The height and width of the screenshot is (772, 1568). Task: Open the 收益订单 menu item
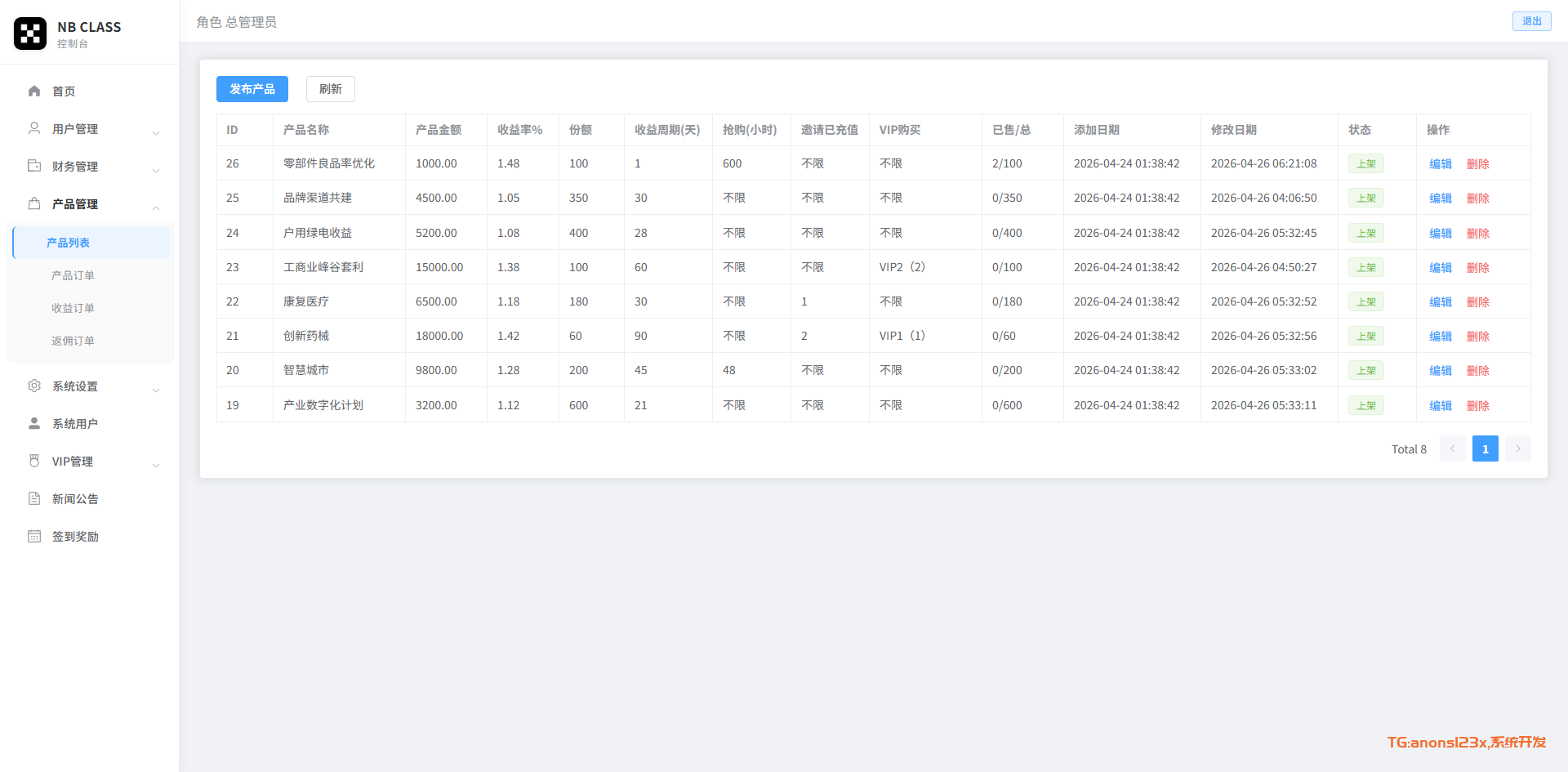point(73,308)
